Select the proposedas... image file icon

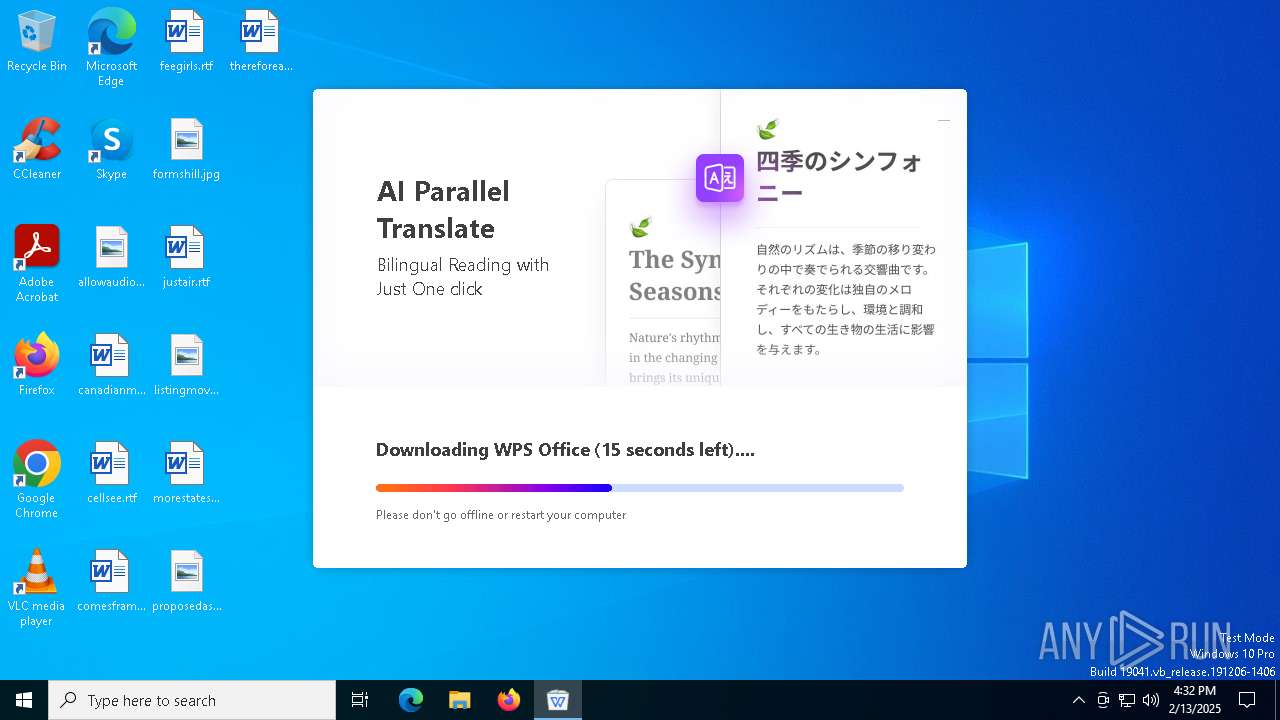[x=186, y=582]
